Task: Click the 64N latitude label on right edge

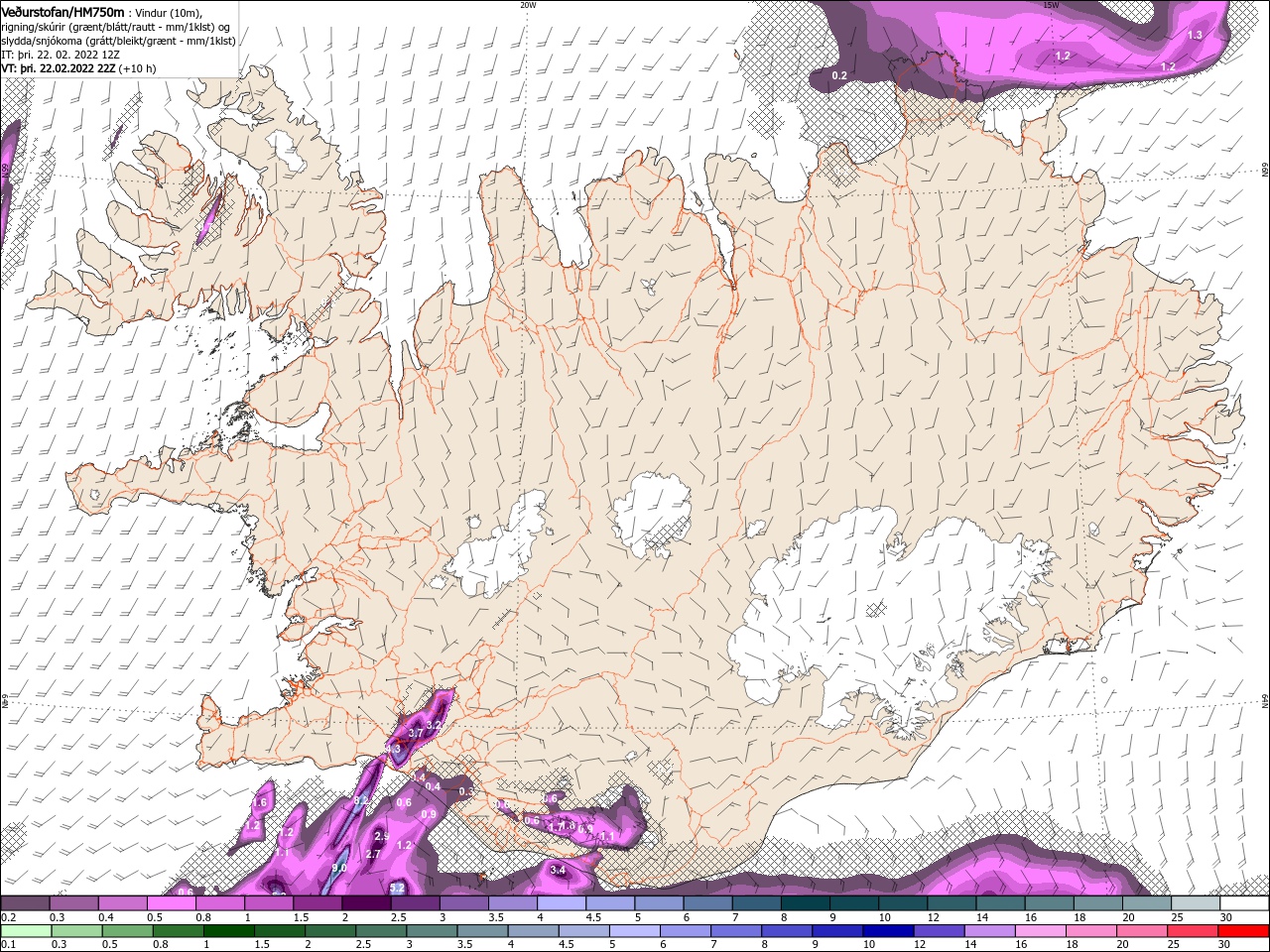Action: 1265,701
